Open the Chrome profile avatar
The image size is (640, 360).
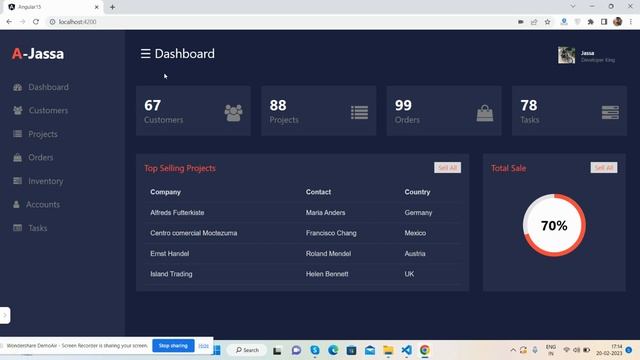coord(618,22)
